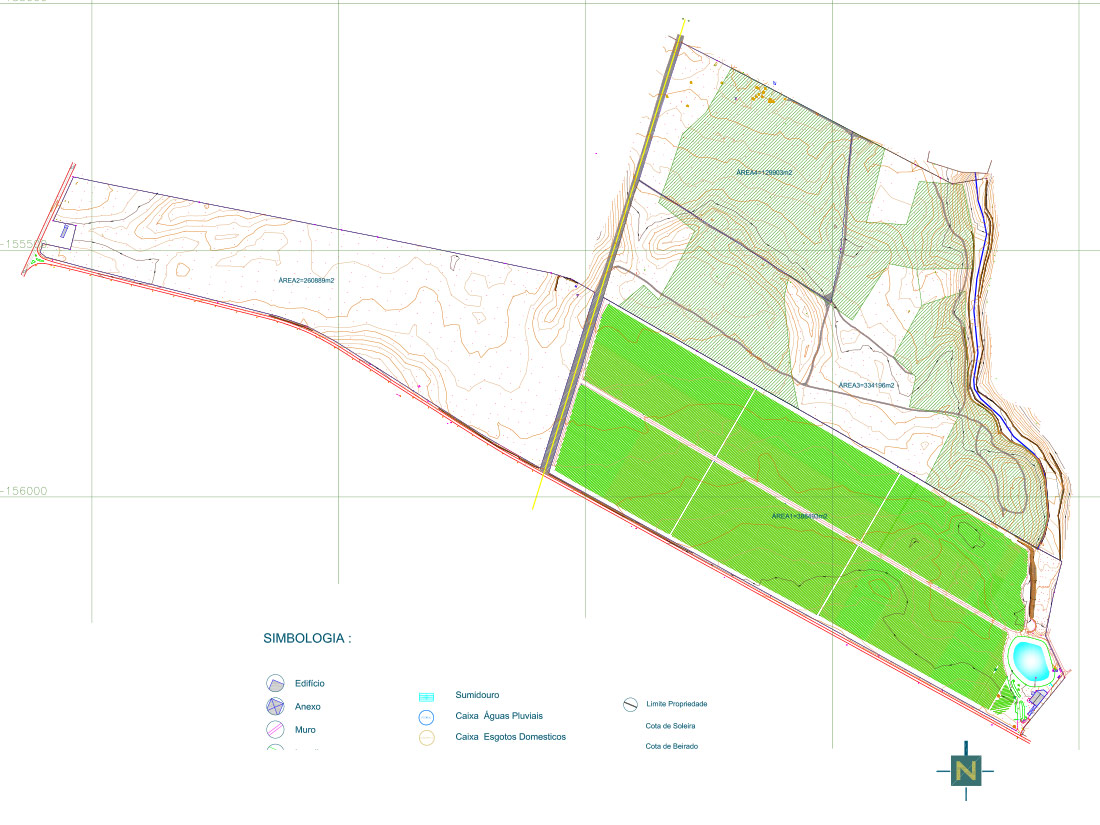1100x825 pixels.
Task: Click the cyan Sumidouro legend symbol
Action: [426, 697]
